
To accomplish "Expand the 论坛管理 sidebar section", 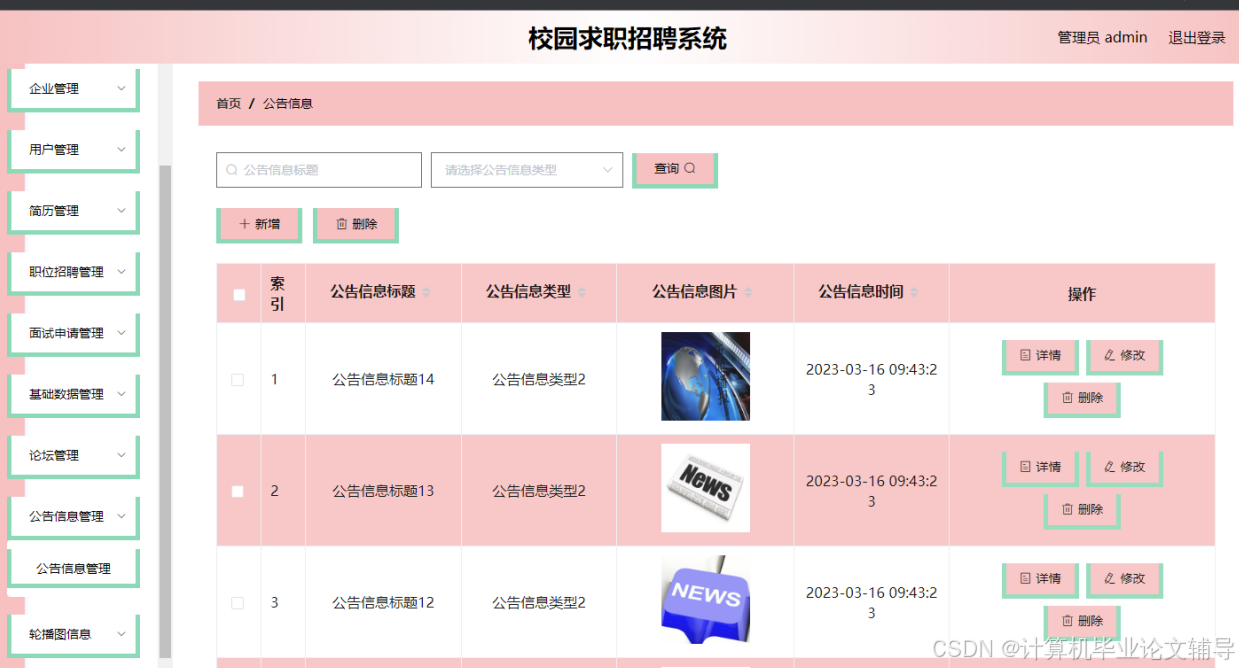I will [71, 455].
